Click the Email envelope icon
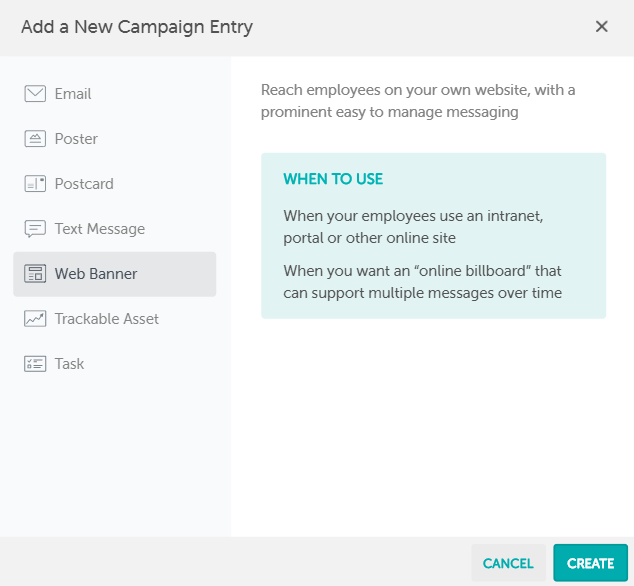 (35, 94)
